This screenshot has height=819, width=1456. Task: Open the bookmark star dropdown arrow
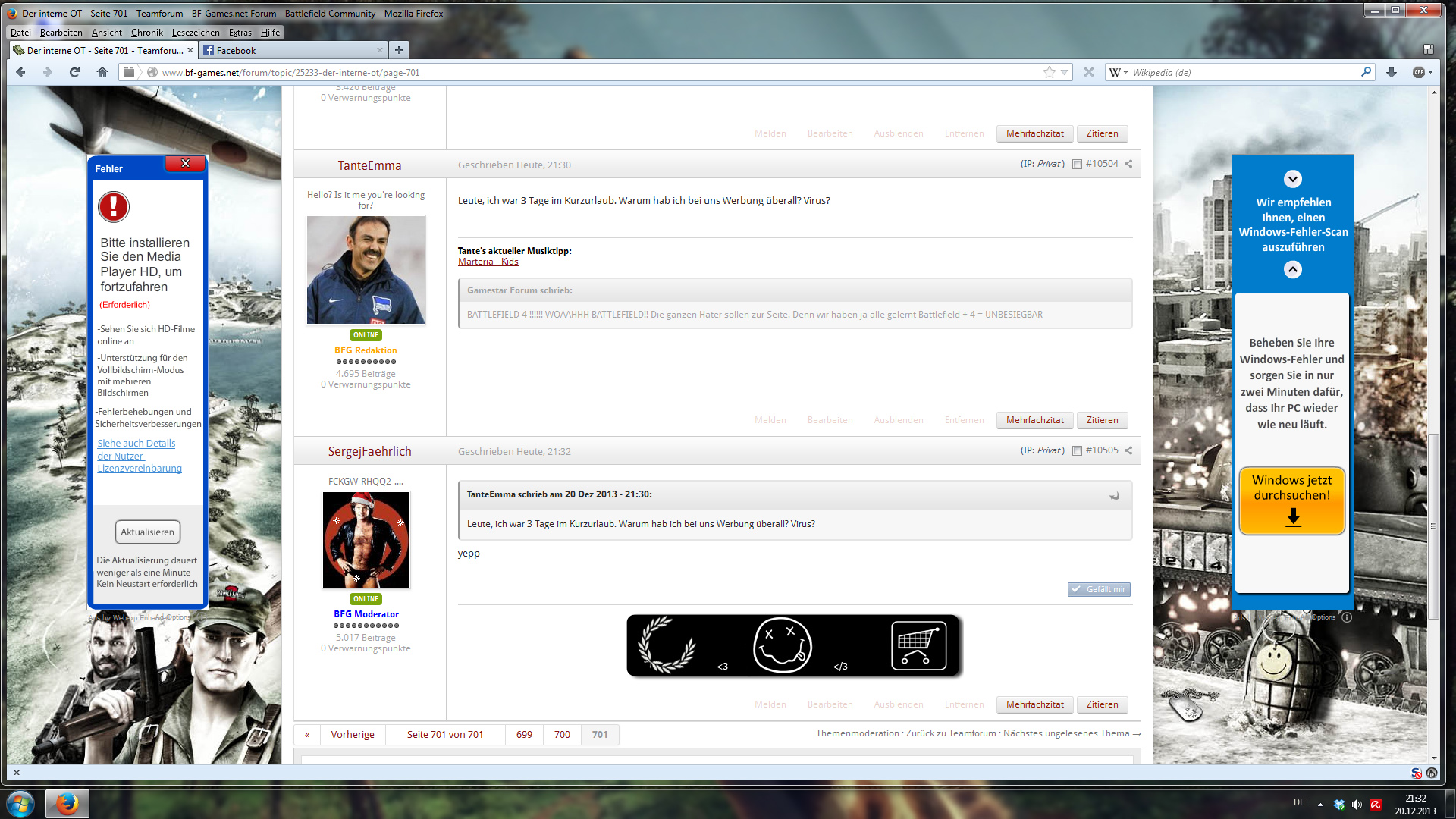pyautogui.click(x=1064, y=72)
